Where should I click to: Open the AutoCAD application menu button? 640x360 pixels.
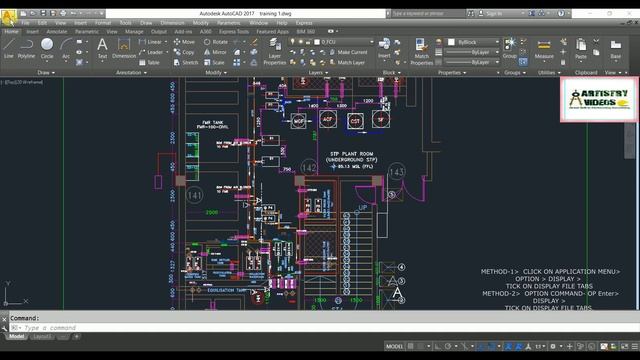click(x=9, y=17)
